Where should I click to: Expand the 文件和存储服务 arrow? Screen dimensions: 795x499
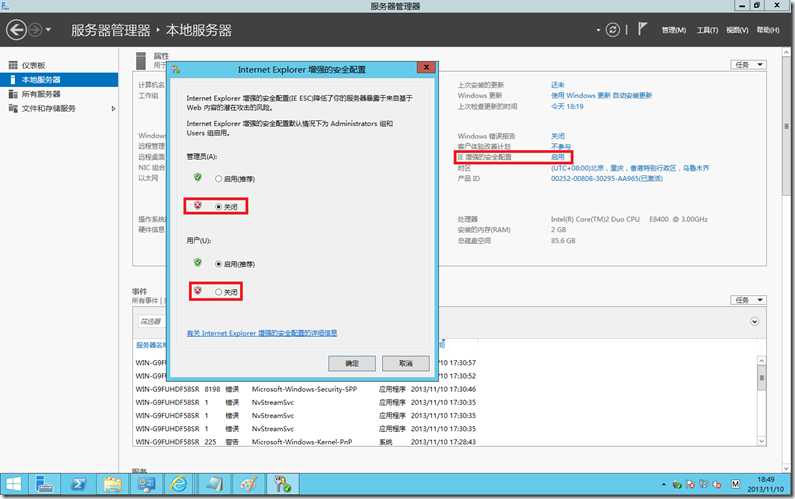(x=113, y=108)
